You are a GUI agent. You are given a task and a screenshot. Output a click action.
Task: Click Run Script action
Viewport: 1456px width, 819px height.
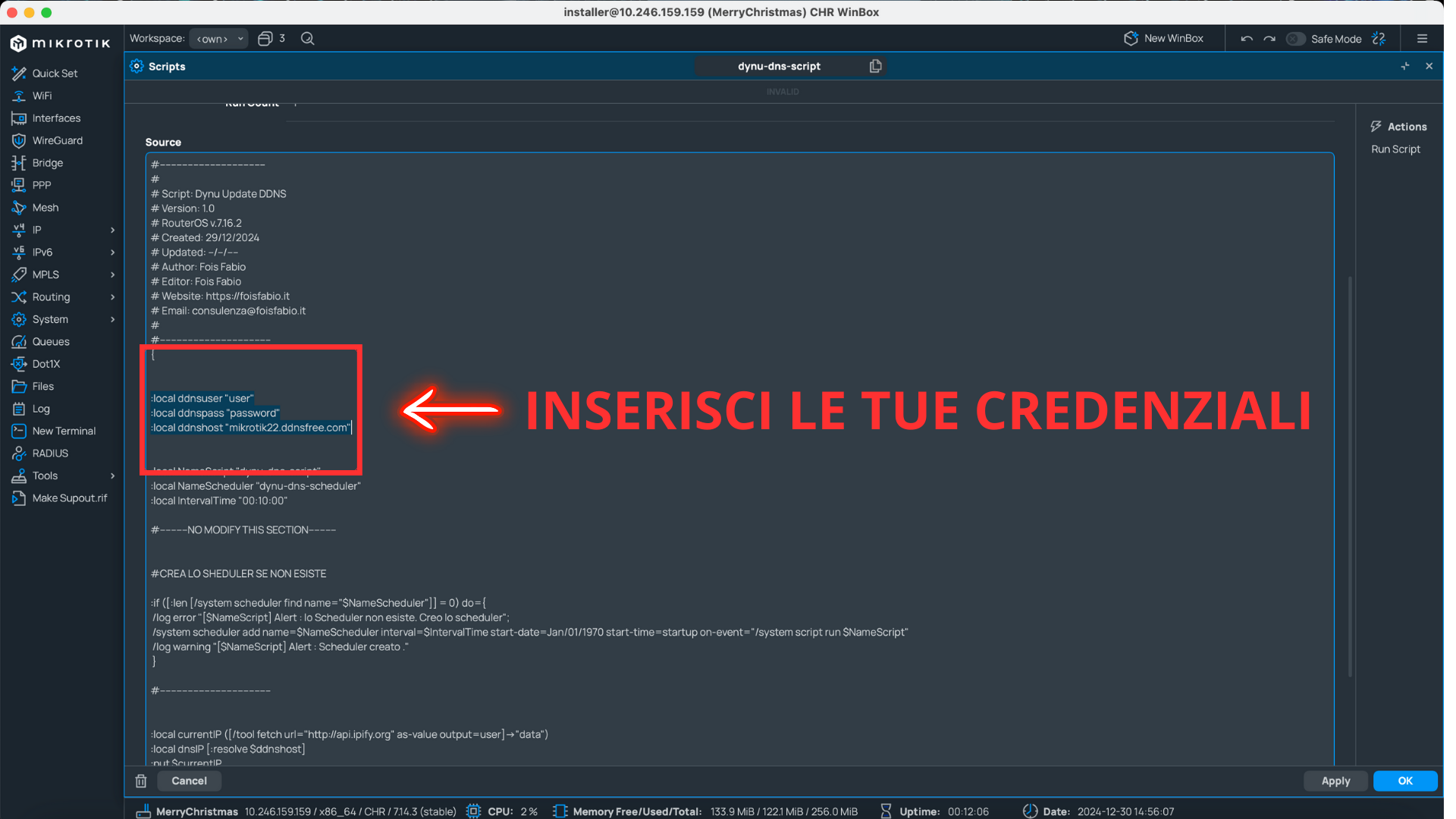point(1395,149)
